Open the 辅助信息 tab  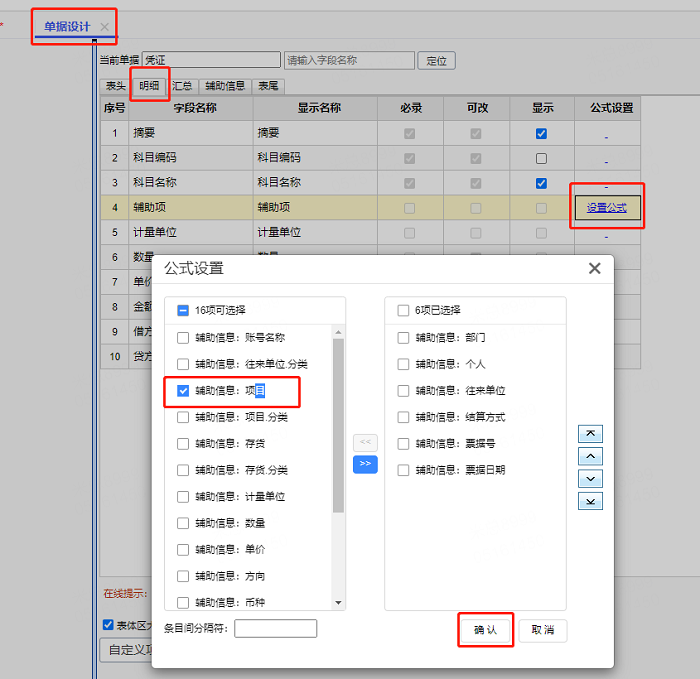225,86
